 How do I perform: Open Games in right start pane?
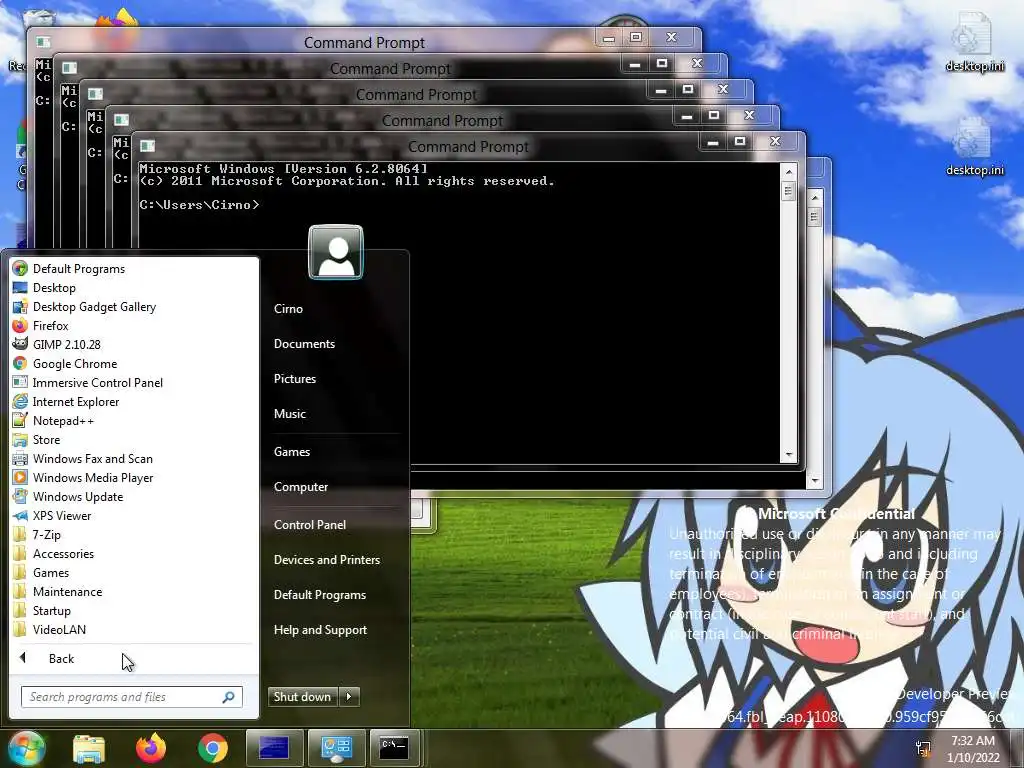tap(292, 451)
